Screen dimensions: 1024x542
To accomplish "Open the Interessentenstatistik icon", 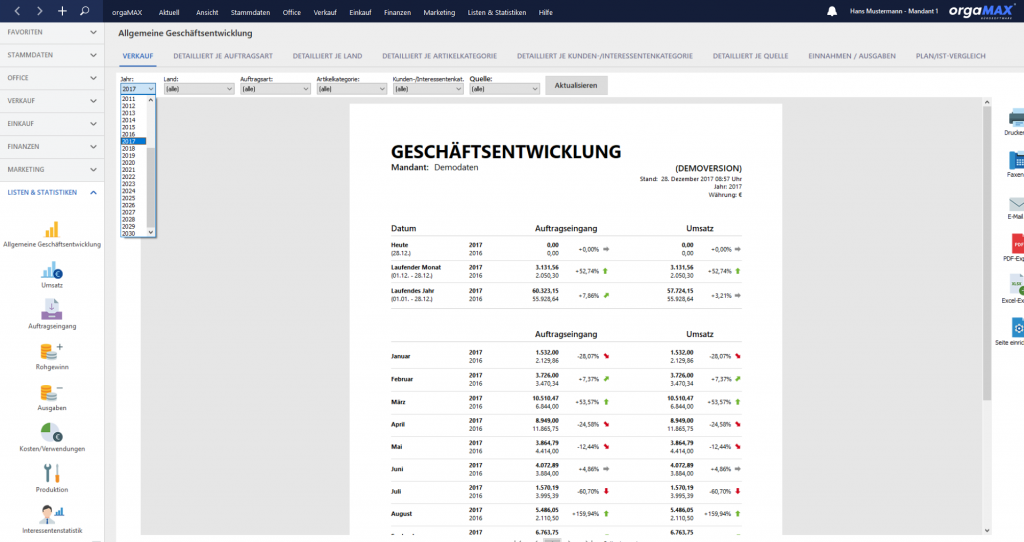I will [x=52, y=515].
